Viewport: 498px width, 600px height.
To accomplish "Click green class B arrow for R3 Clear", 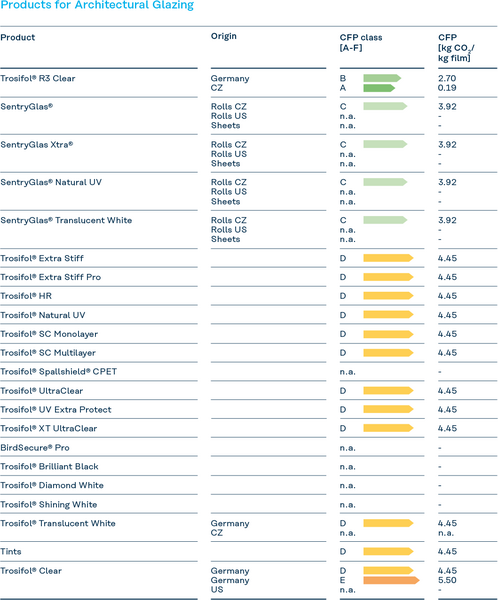I will (x=382, y=78).
